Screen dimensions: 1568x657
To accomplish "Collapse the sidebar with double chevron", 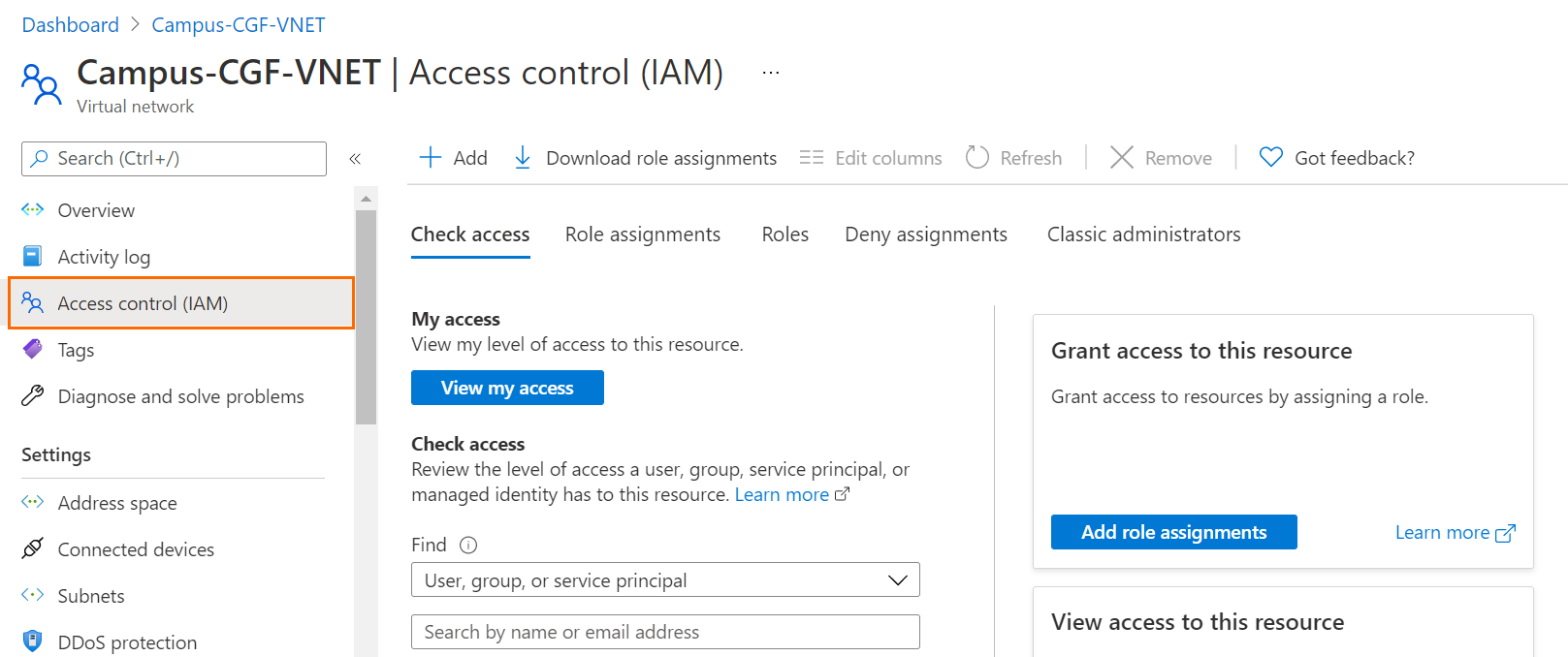I will pyautogui.click(x=355, y=158).
